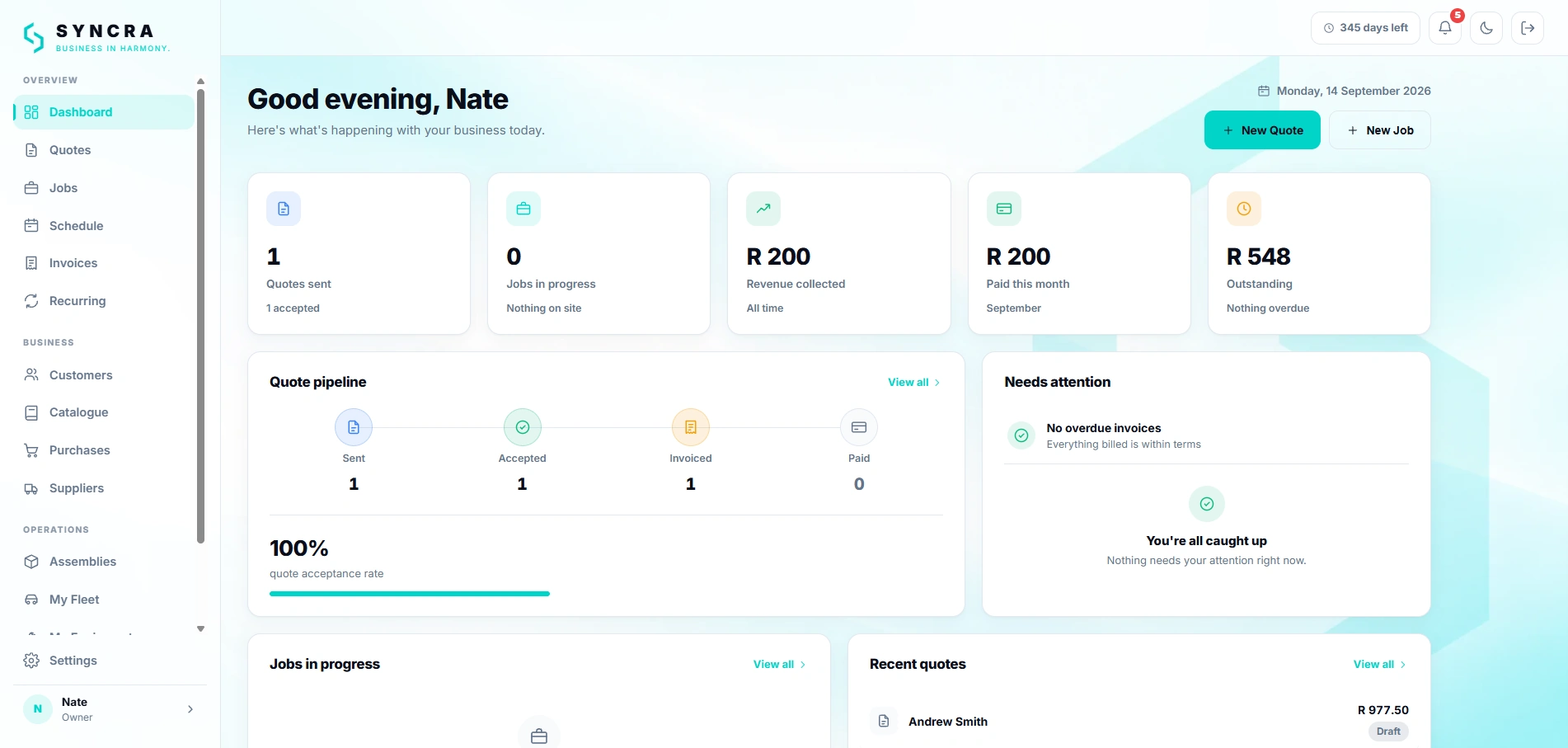Click the Recurring arrows sidebar icon
1568x748 pixels.
[31, 301]
